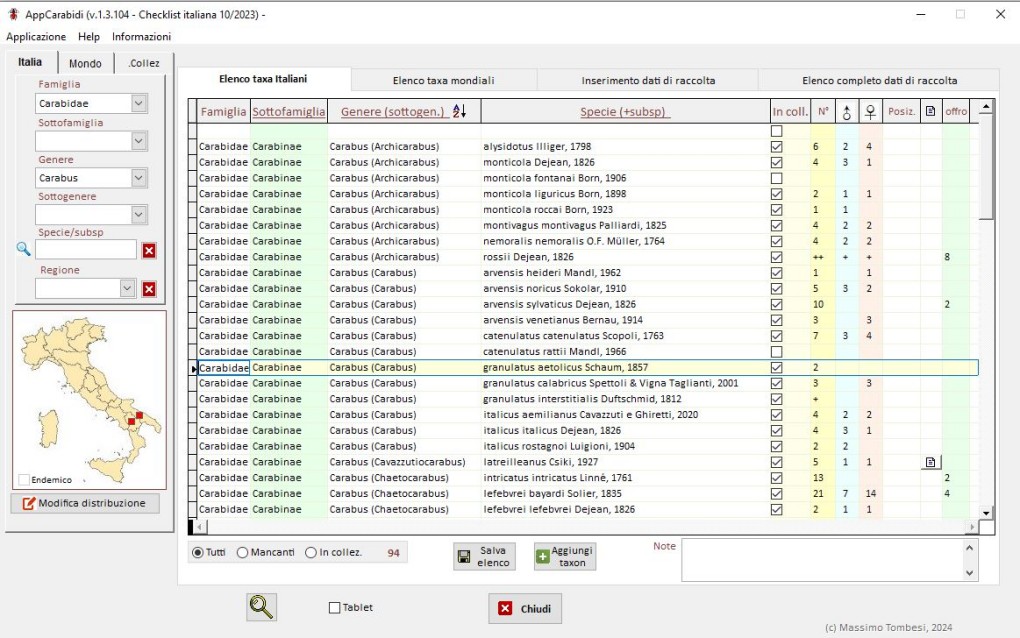Click the document icon column header
This screenshot has width=1020, height=638.
(x=930, y=111)
